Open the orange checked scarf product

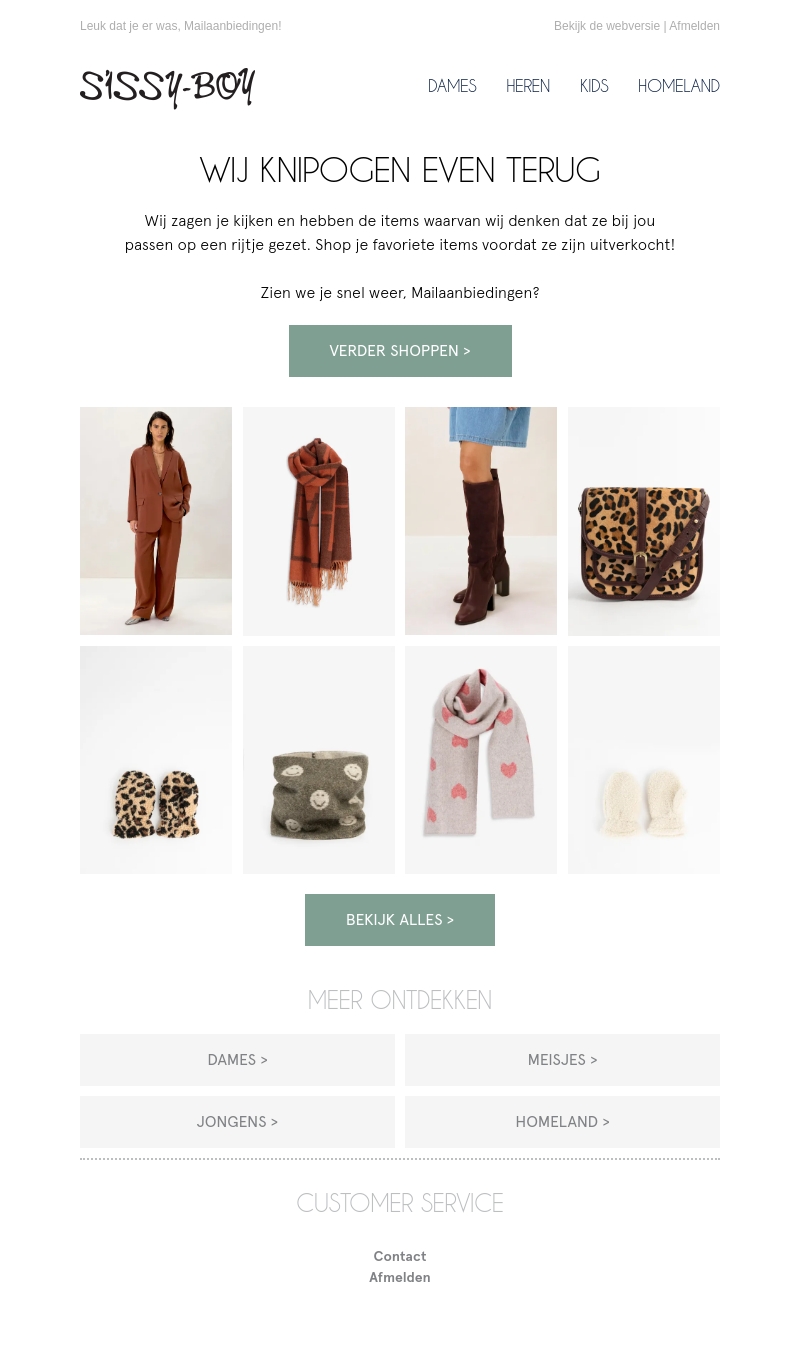319,521
